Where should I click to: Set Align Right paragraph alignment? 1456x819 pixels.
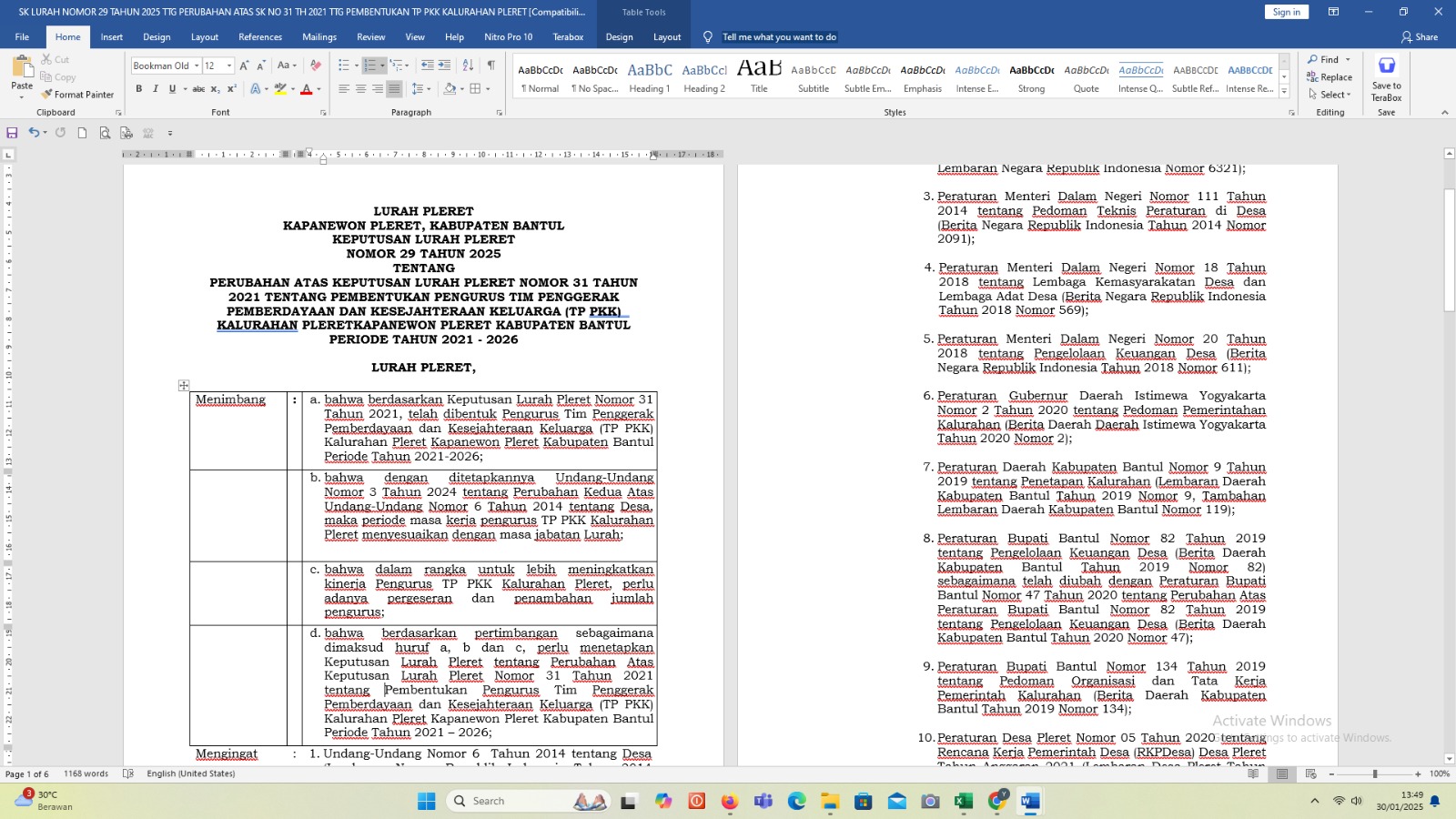377,89
